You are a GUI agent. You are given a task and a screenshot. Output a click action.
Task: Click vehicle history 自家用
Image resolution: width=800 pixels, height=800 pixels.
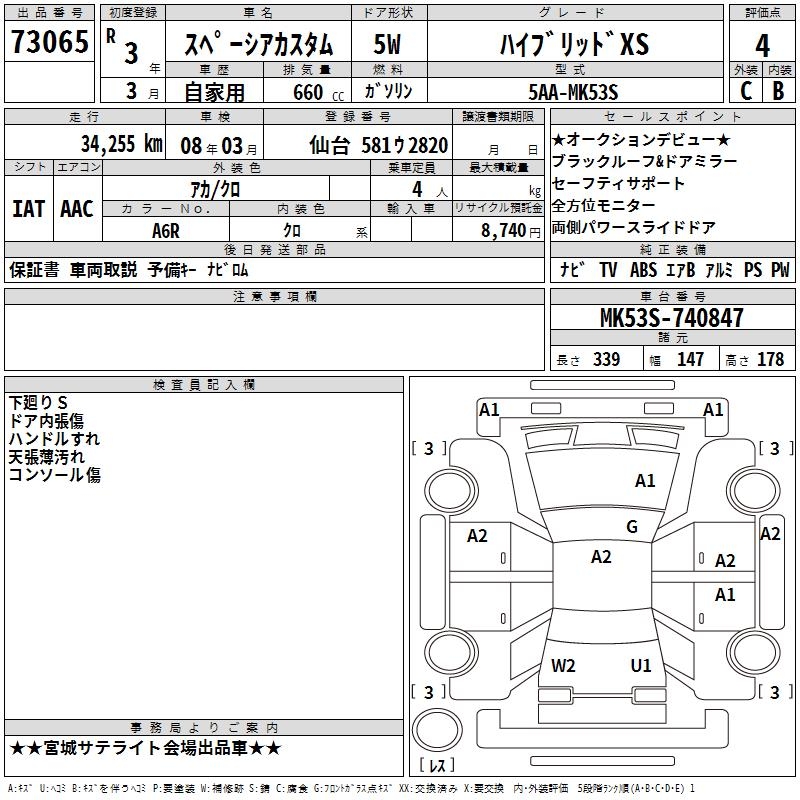pyautogui.click(x=214, y=92)
